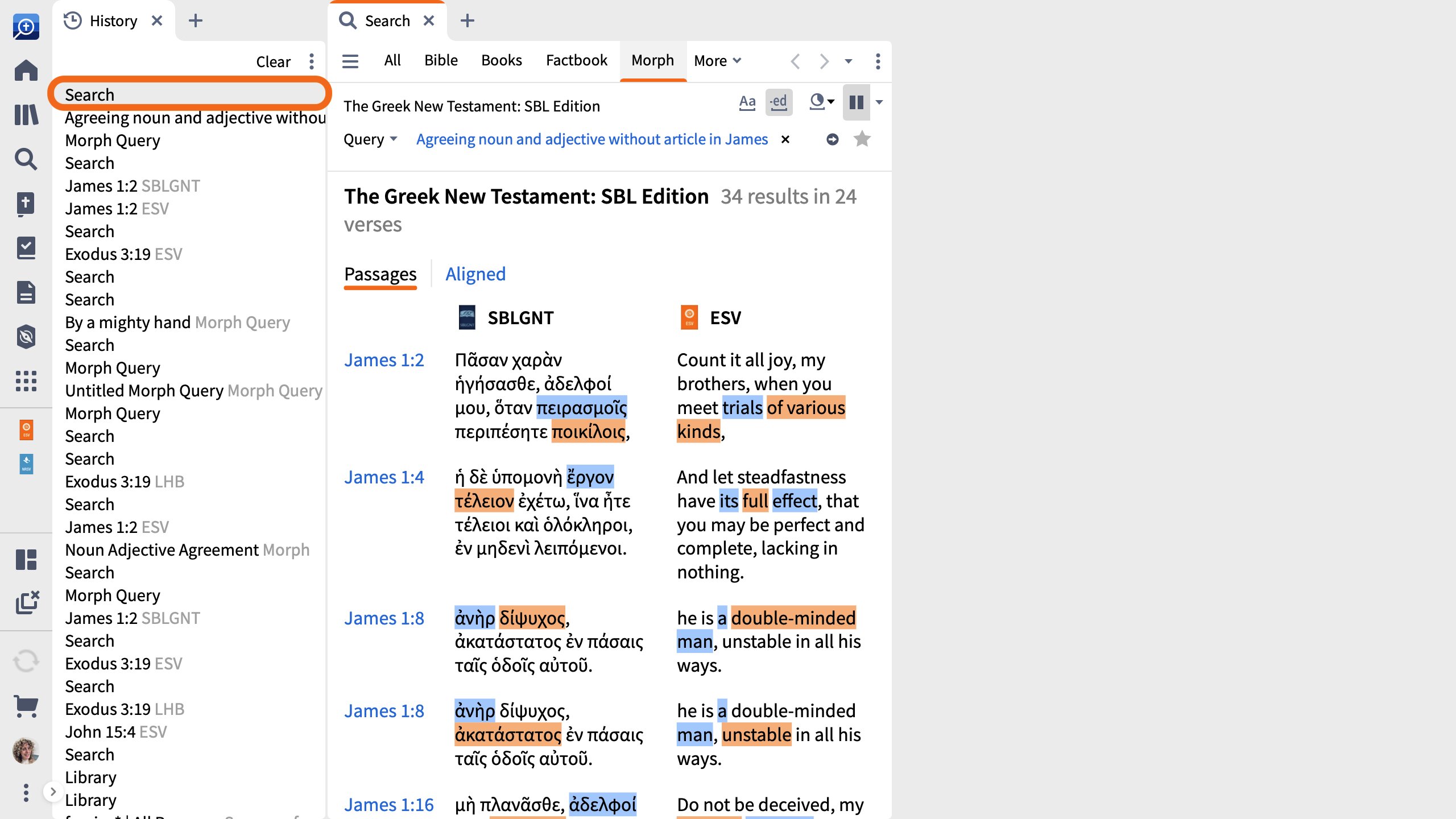Open the Query type dropdown

tap(370, 139)
